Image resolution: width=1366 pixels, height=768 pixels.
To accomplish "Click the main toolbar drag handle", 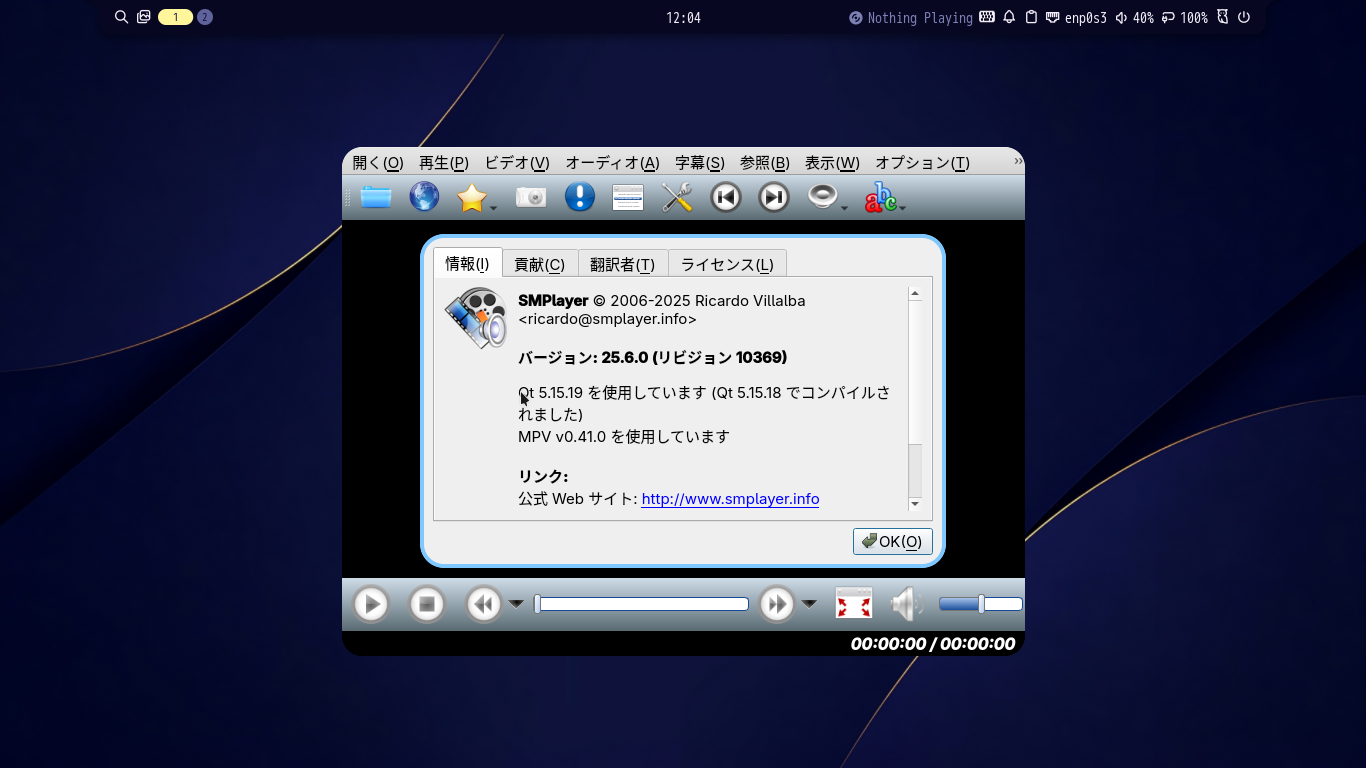I will coord(347,198).
